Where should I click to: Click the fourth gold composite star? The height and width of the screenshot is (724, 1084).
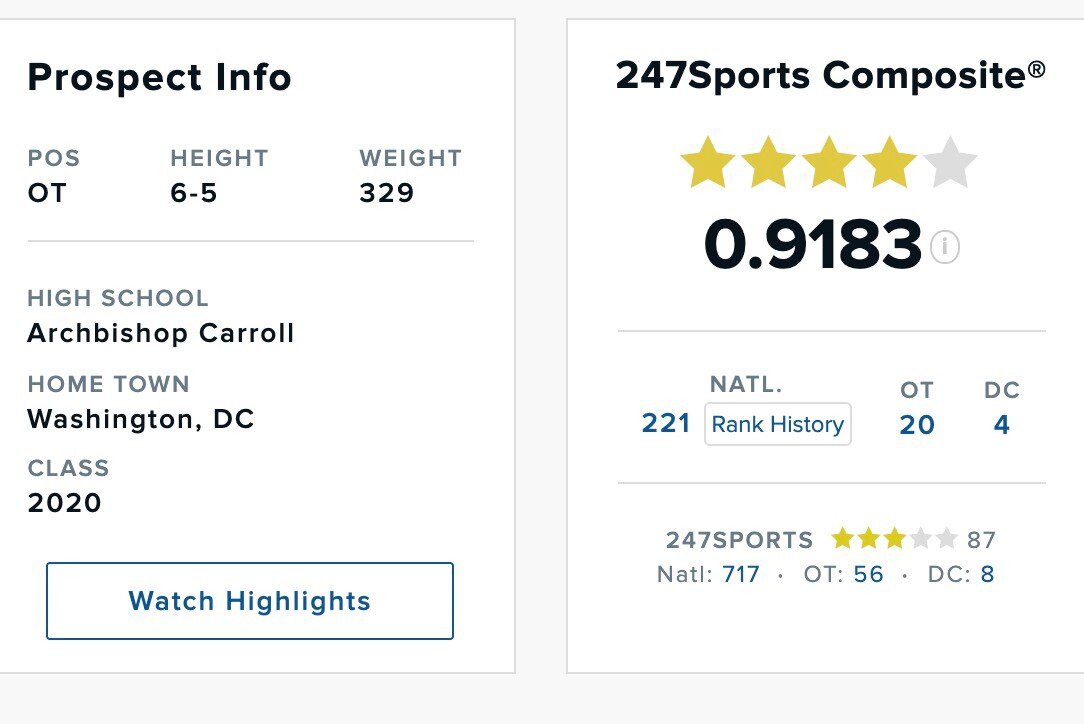889,164
